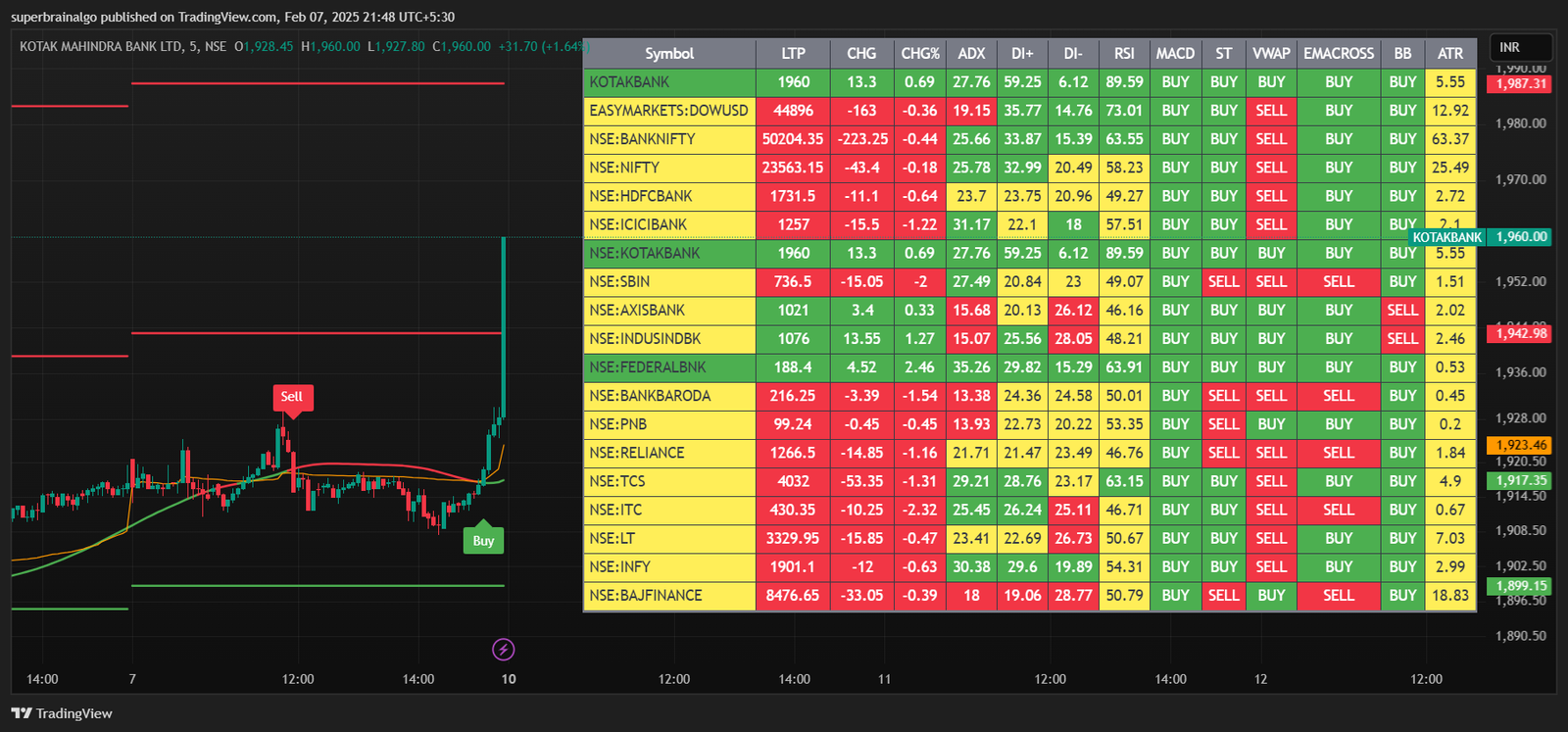Click the TCS change value -53.35
The image size is (1568, 732).
click(861, 481)
